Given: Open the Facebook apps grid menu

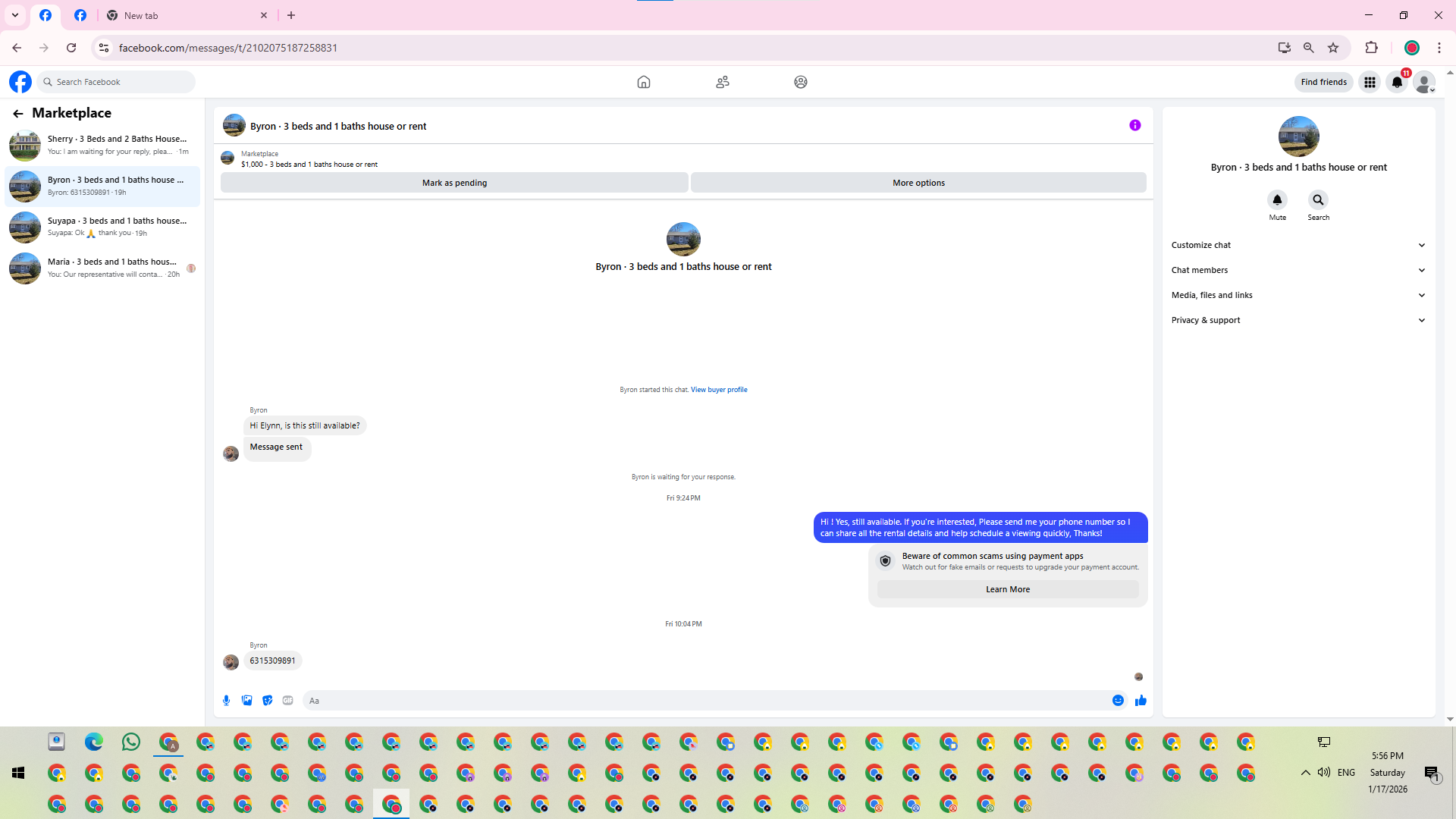Looking at the screenshot, I should point(1370,82).
